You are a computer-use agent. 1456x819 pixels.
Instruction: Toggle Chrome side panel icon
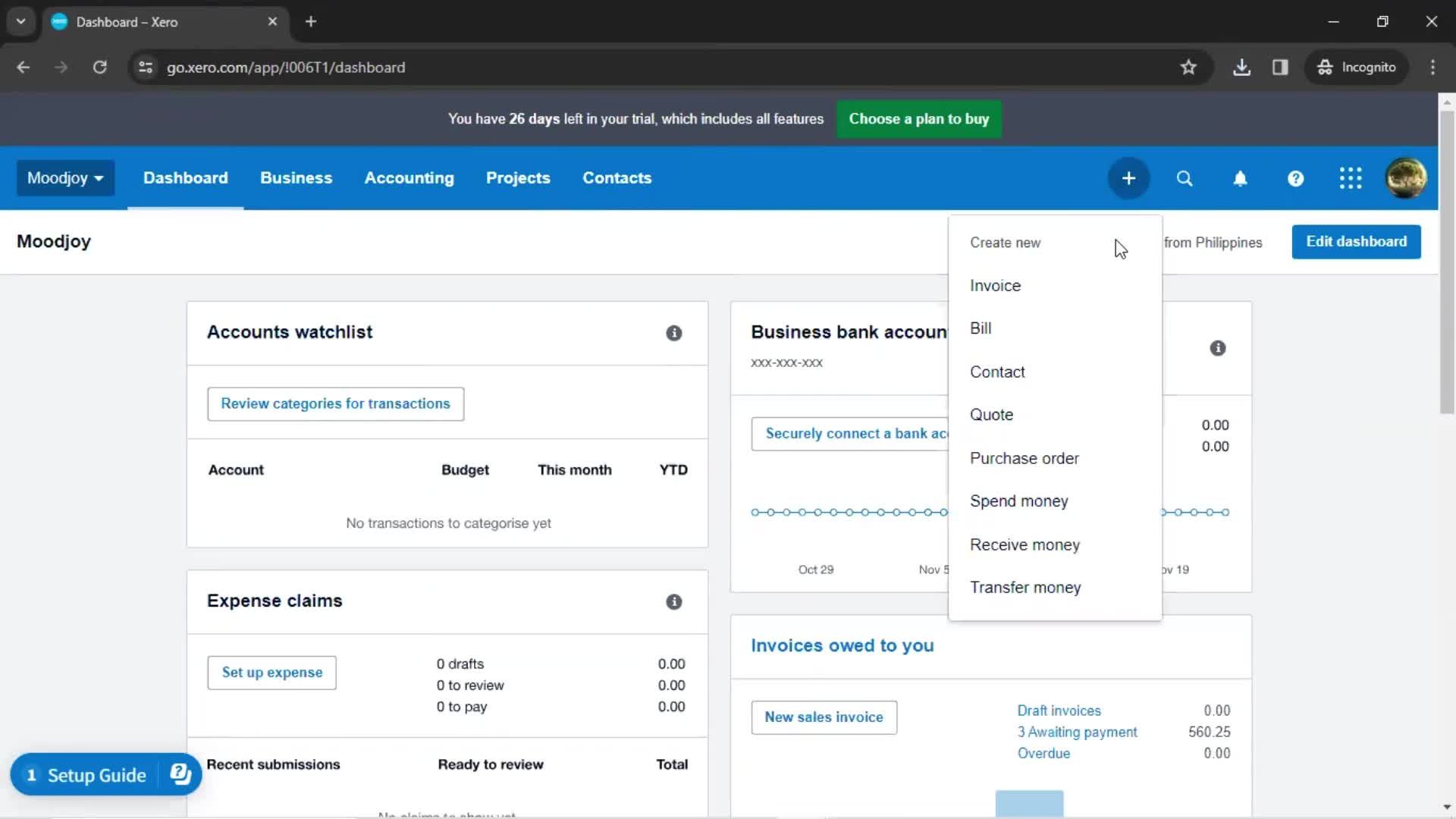pyautogui.click(x=1280, y=67)
